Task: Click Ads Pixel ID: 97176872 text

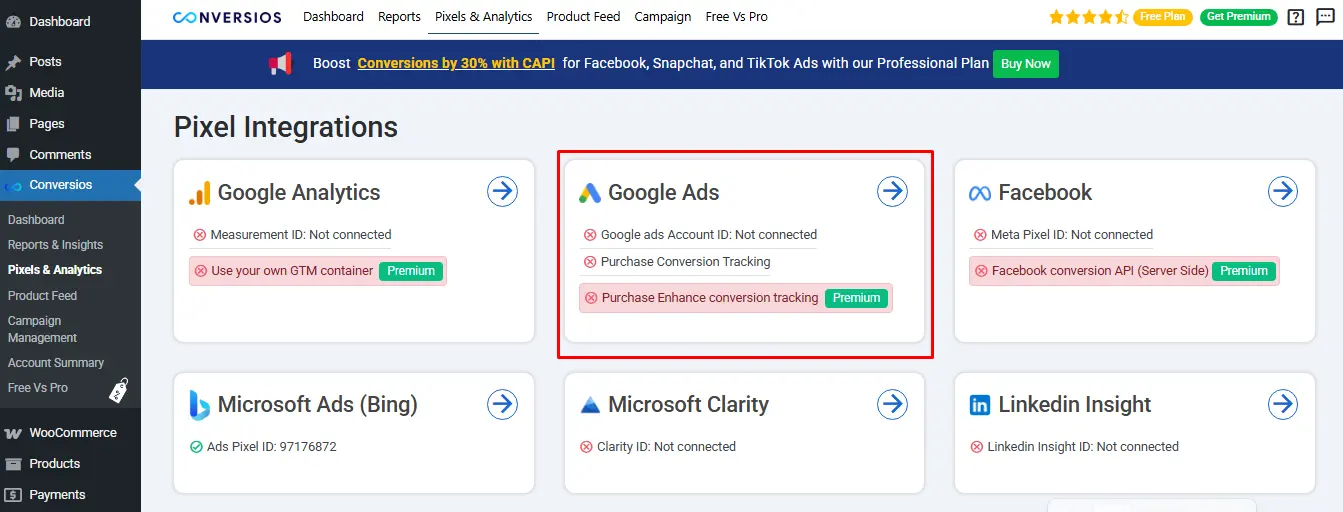Action: [x=272, y=447]
